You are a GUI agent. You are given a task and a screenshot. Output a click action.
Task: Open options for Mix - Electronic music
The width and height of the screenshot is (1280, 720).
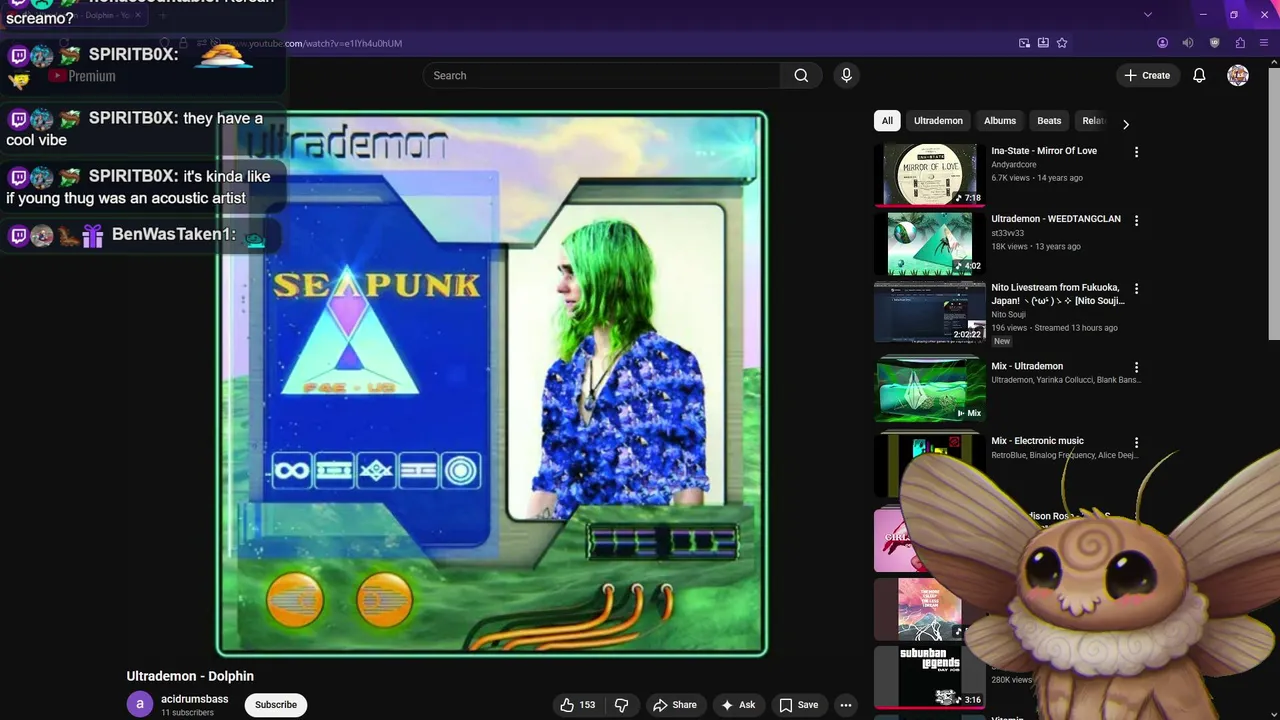coord(1136,442)
